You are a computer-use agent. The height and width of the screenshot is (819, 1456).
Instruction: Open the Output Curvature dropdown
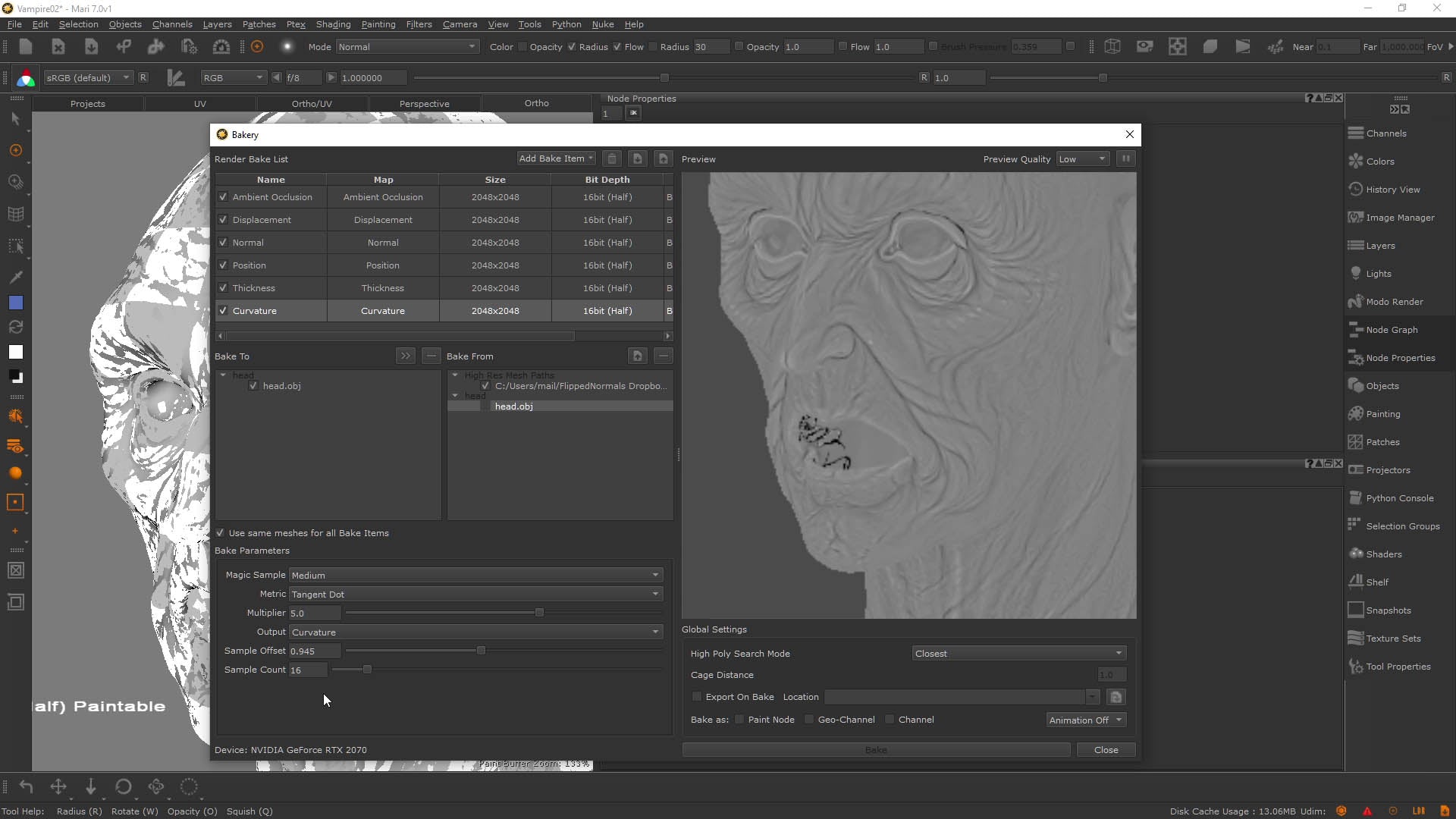pos(475,632)
